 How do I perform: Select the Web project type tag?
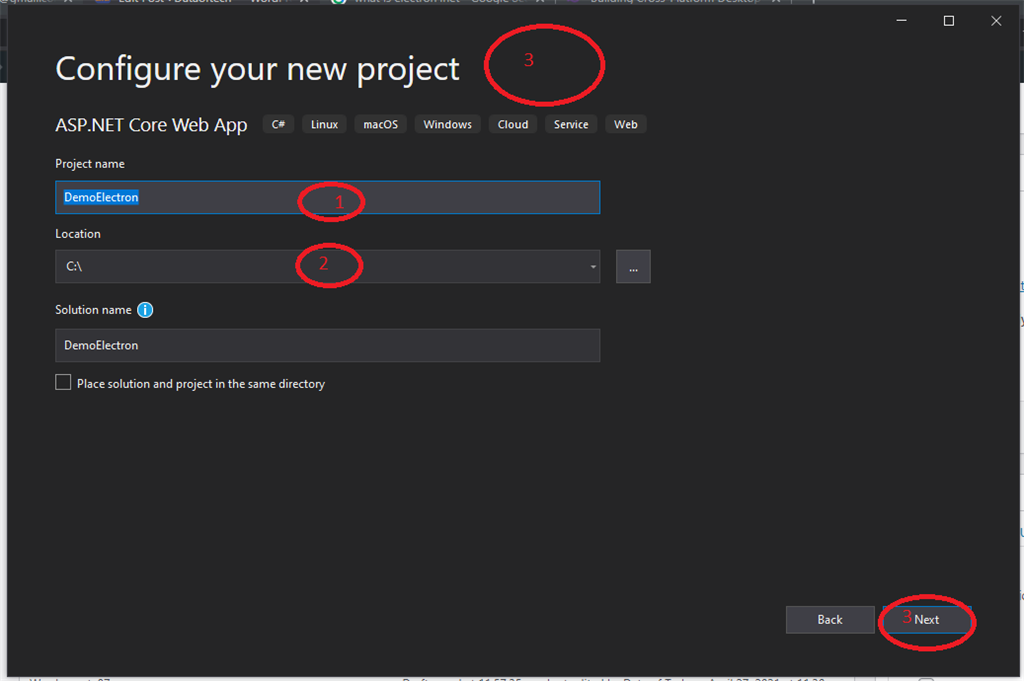[x=626, y=124]
